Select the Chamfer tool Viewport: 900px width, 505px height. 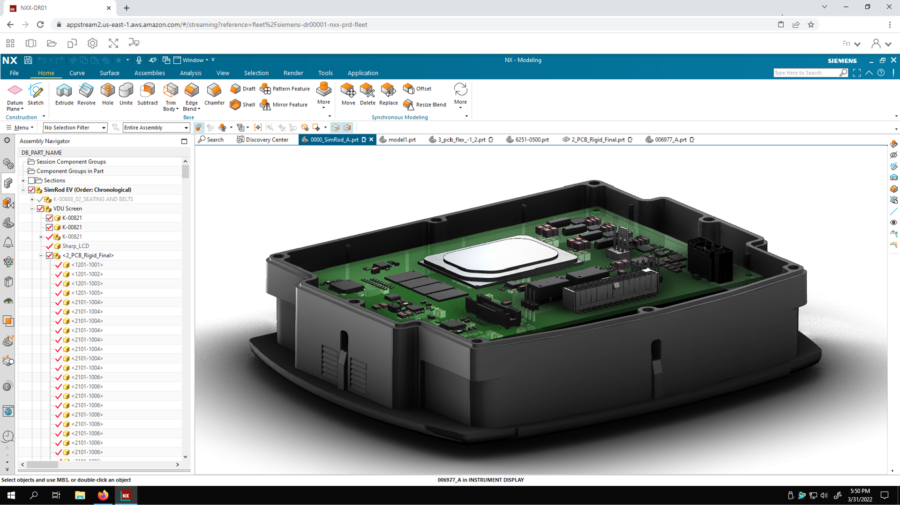pyautogui.click(x=214, y=92)
